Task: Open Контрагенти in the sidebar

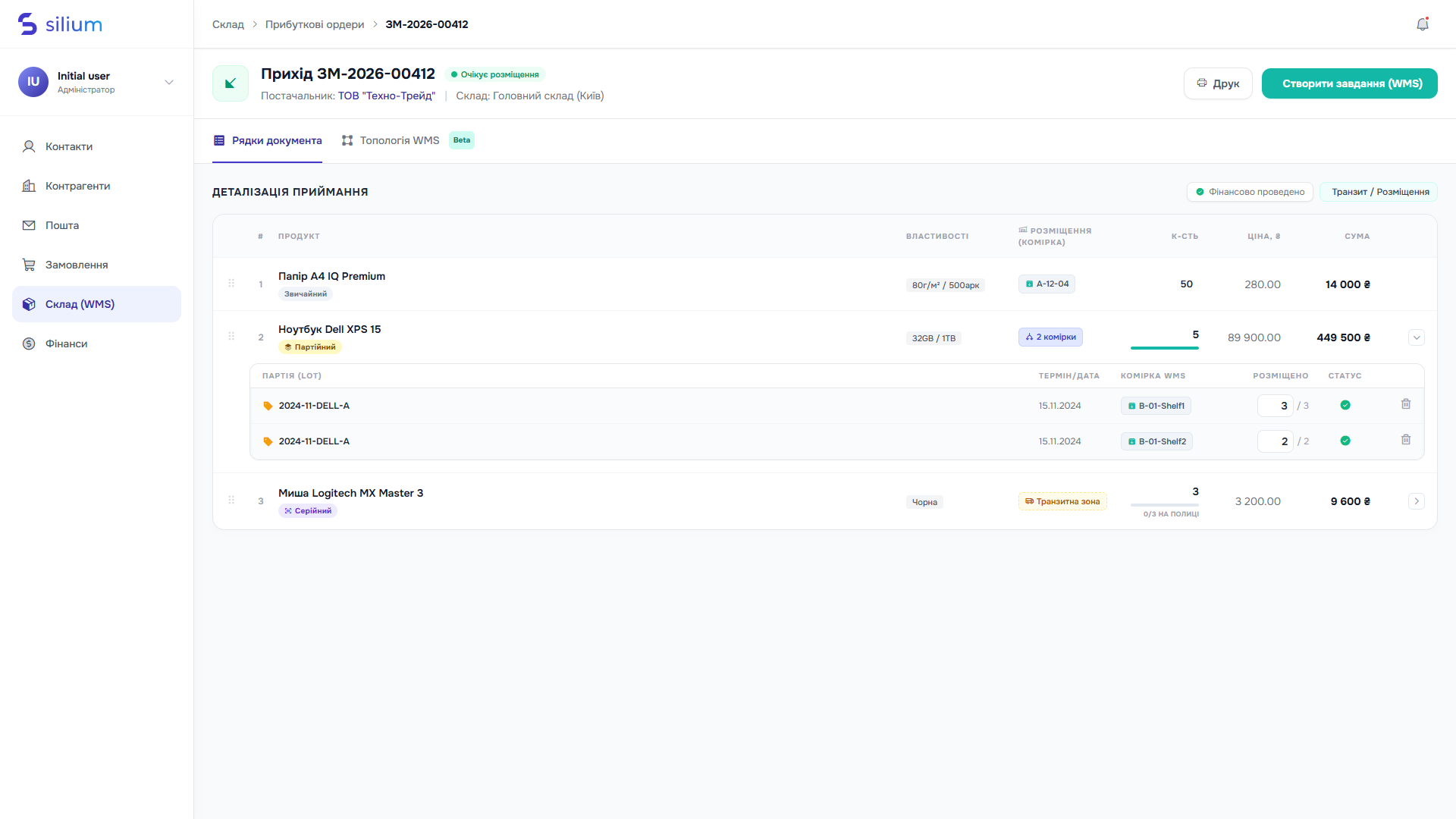Action: coord(96,186)
